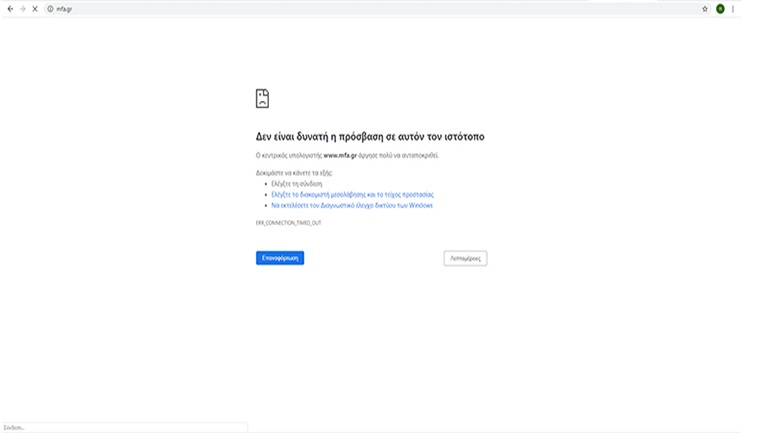The height and width of the screenshot is (433, 770).
Task: Click the browser forward arrow
Action: (22, 9)
